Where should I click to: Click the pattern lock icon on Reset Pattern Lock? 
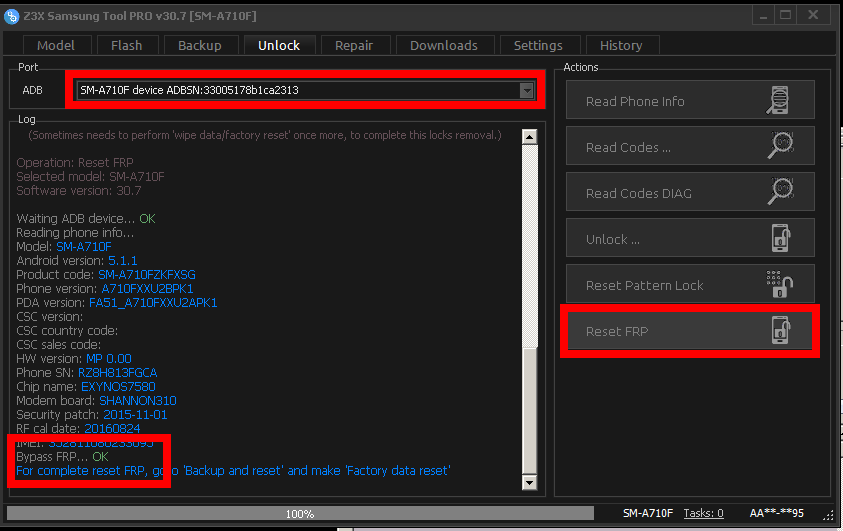tap(780, 284)
